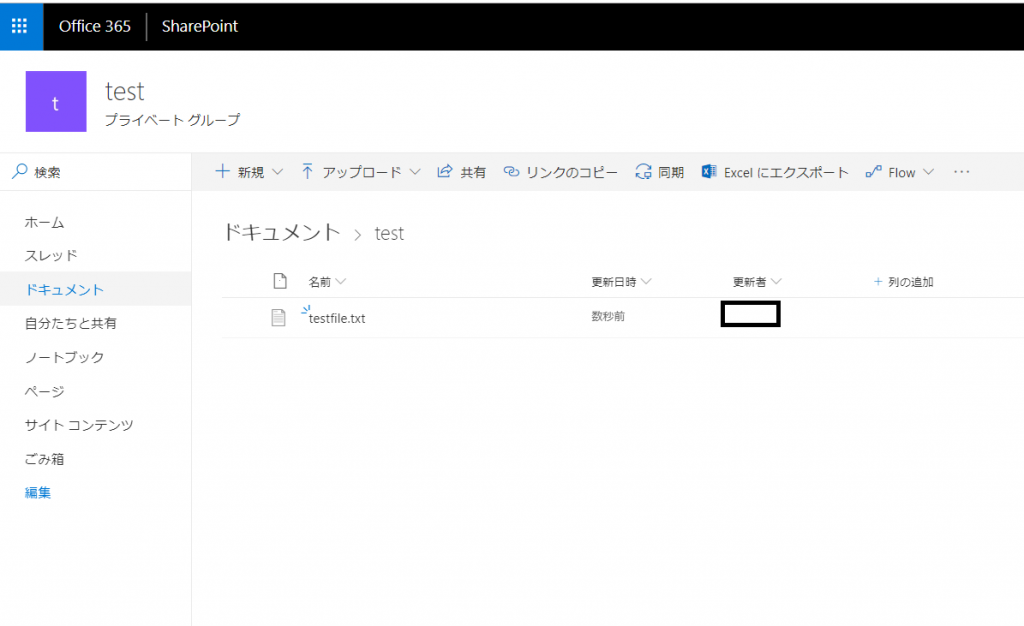Click the Office 365 title link
Viewport: 1024px width, 626px height.
click(x=95, y=26)
